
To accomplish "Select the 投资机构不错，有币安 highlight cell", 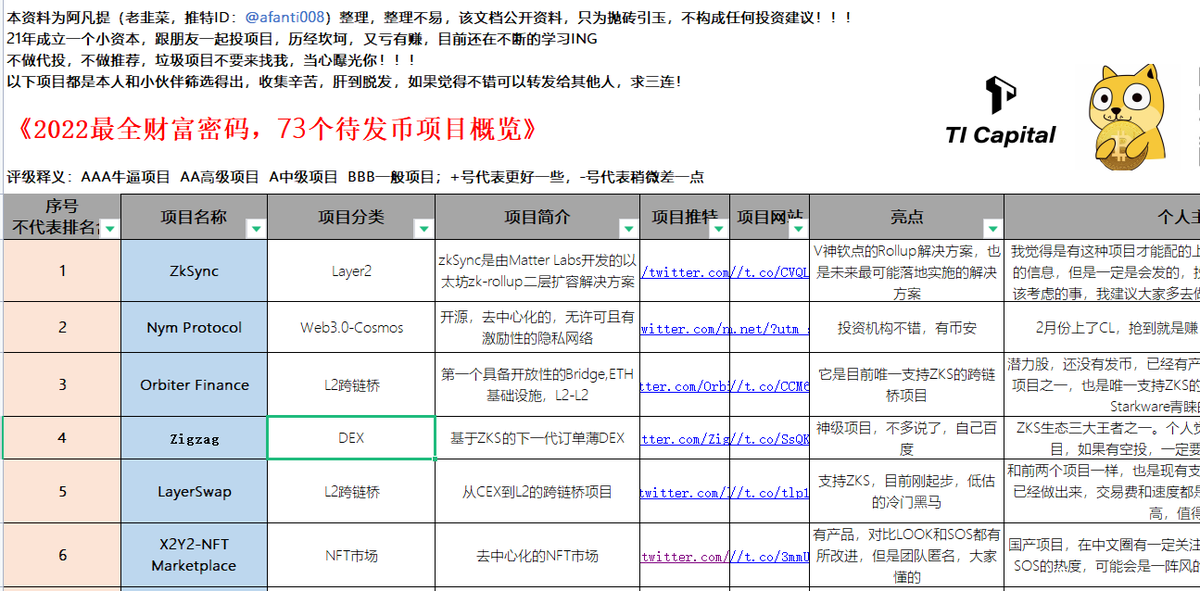I will [906, 327].
